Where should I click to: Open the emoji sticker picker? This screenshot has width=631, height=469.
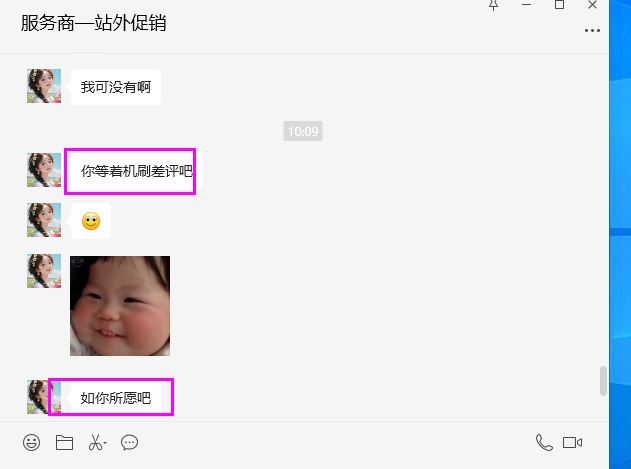click(x=31, y=442)
